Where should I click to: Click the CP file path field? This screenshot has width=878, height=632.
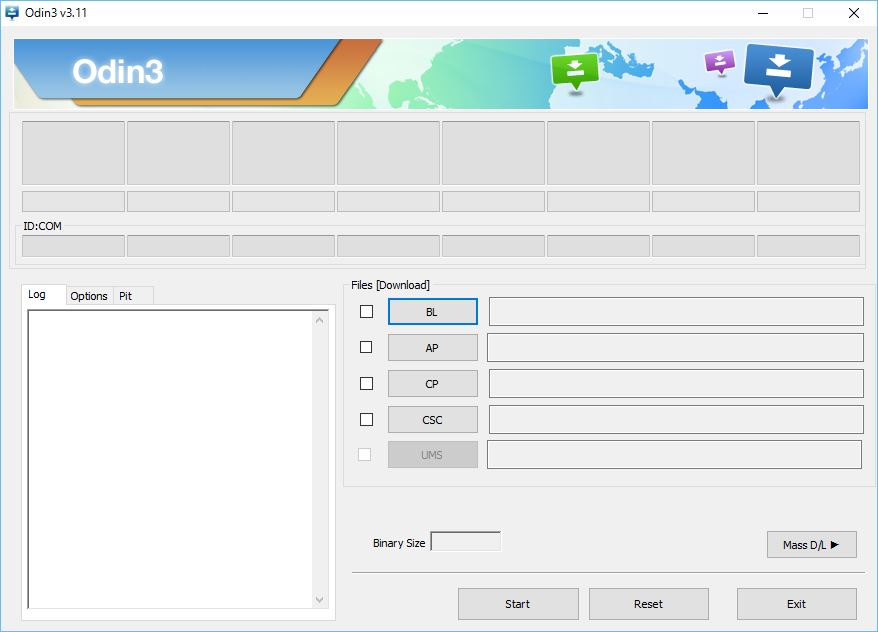point(676,383)
